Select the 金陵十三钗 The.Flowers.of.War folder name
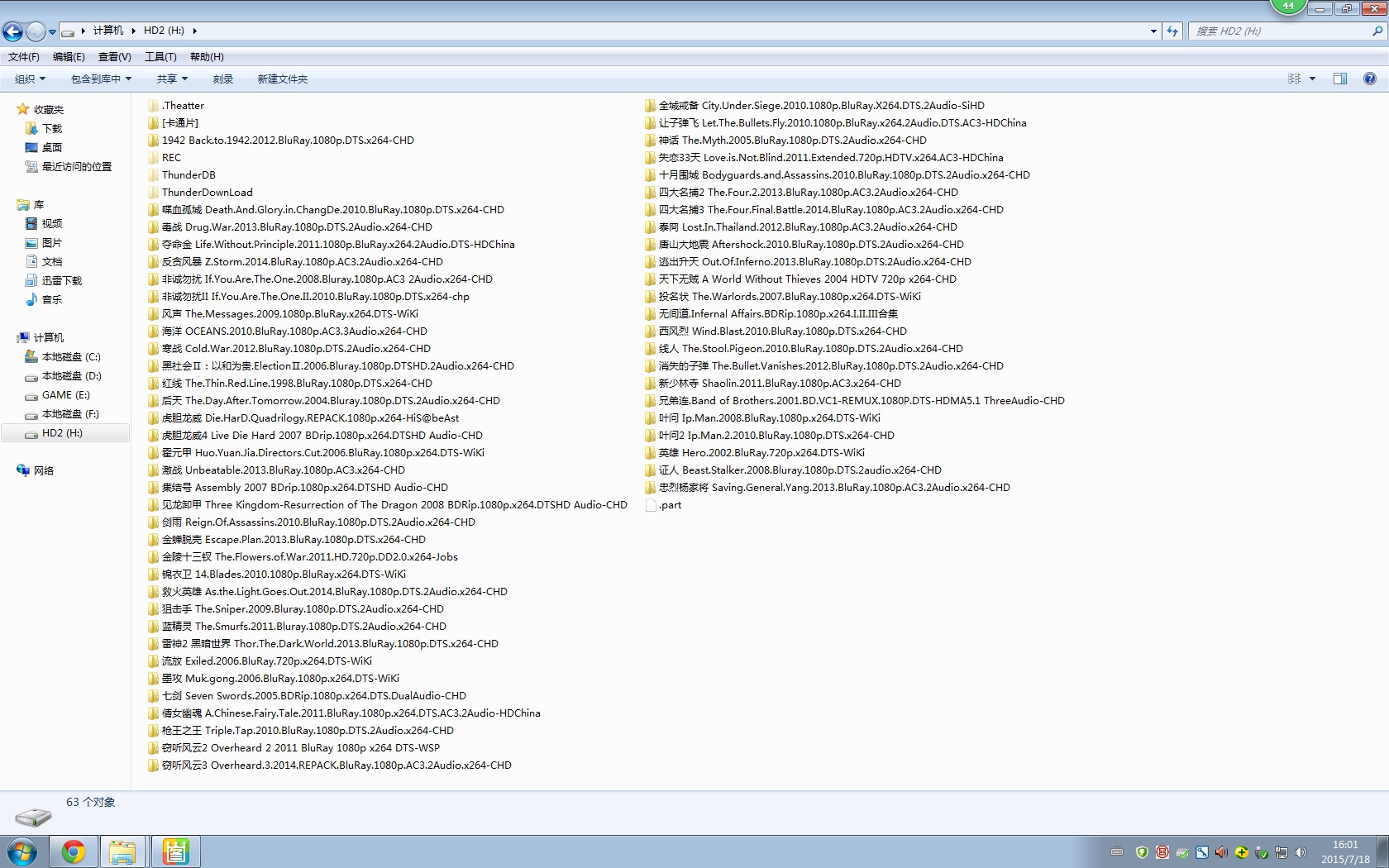 coord(310,557)
